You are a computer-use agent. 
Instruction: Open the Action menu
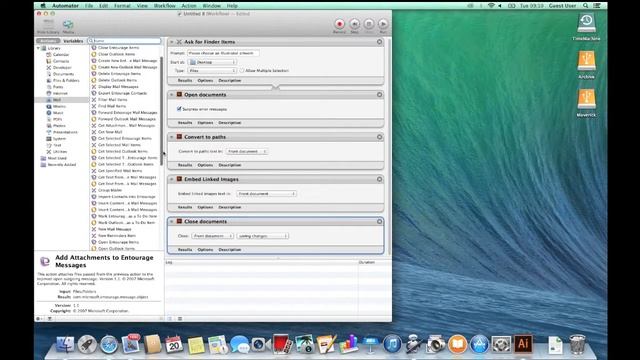pos(189,6)
